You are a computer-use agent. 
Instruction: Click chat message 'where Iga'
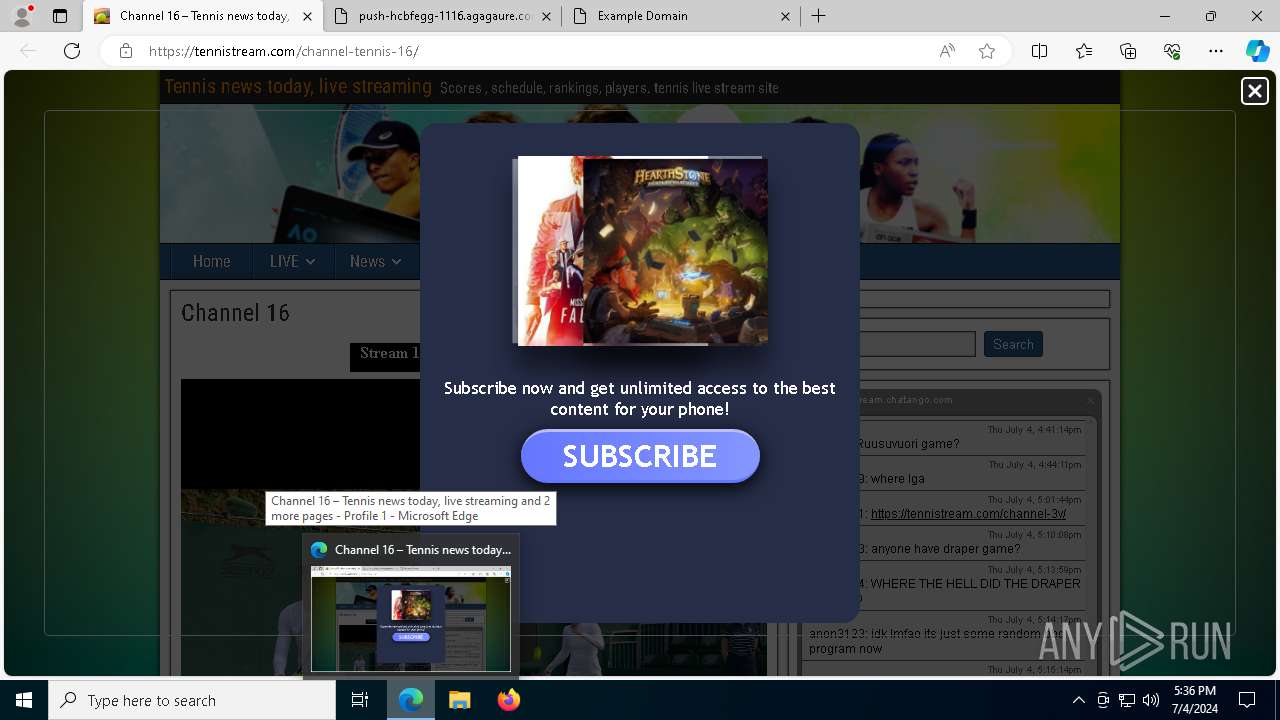[x=897, y=479]
